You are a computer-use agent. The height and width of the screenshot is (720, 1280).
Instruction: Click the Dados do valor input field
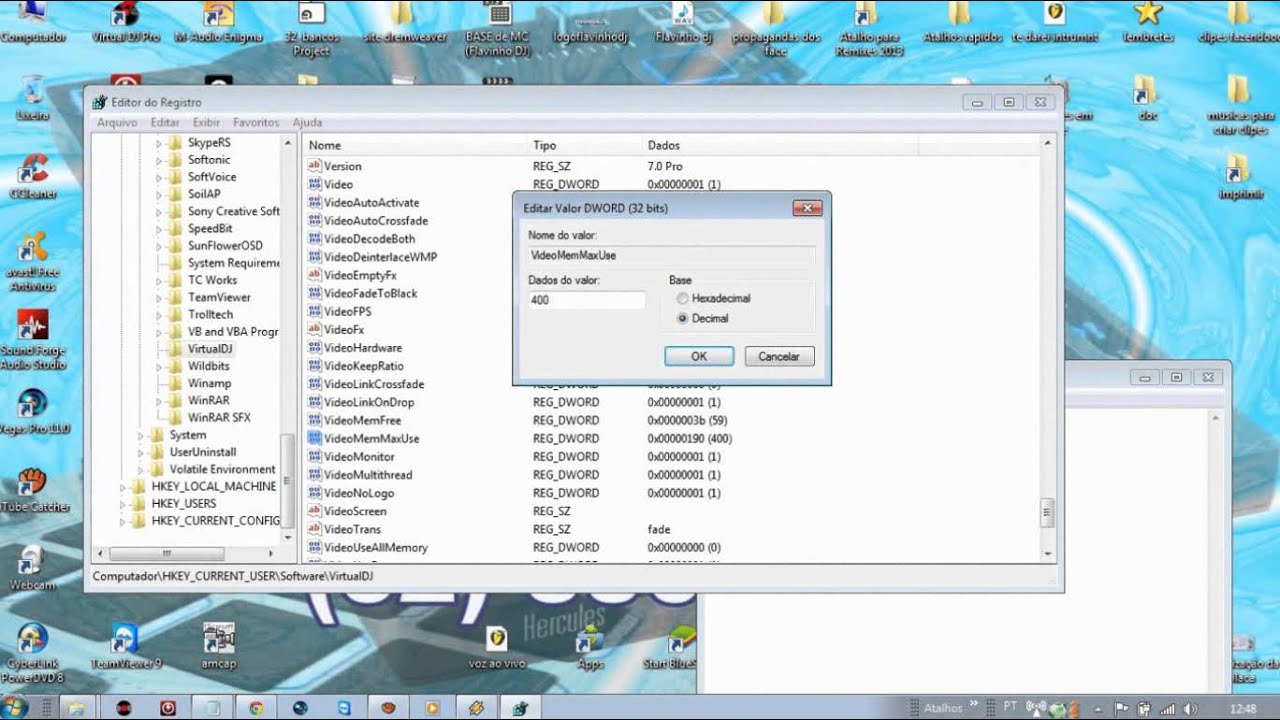[x=586, y=300]
